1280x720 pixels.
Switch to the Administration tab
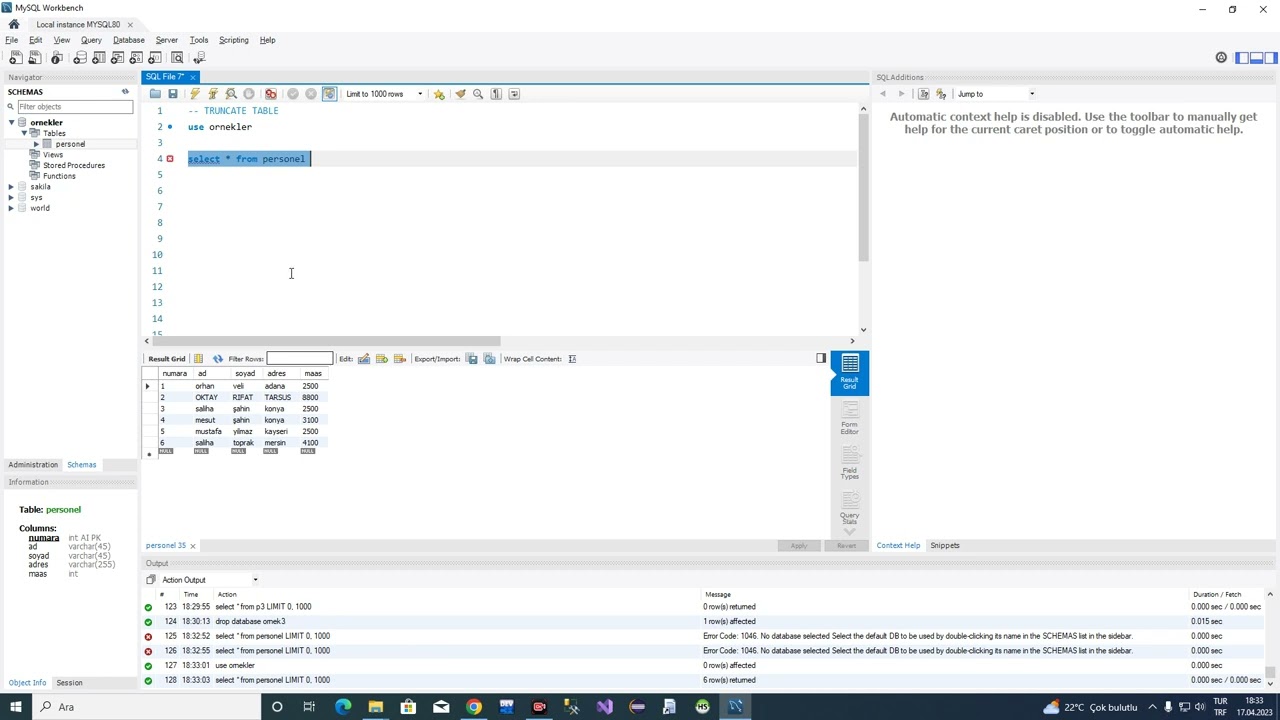[x=33, y=465]
